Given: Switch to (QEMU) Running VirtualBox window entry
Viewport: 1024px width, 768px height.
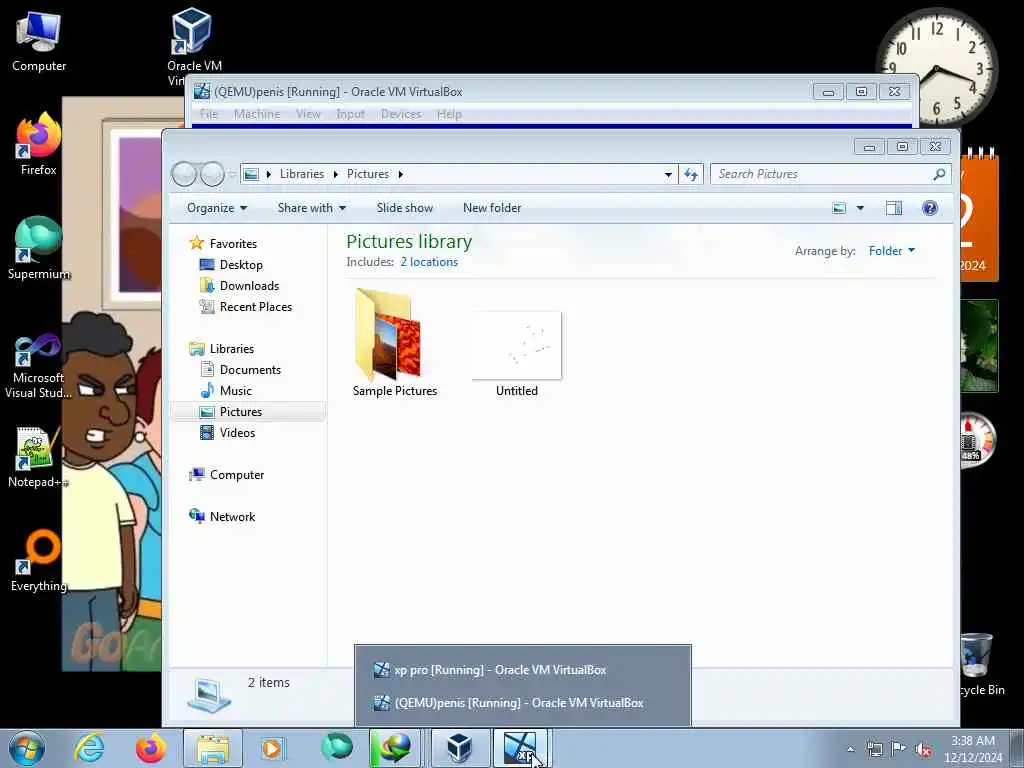Looking at the screenshot, I should point(522,703).
